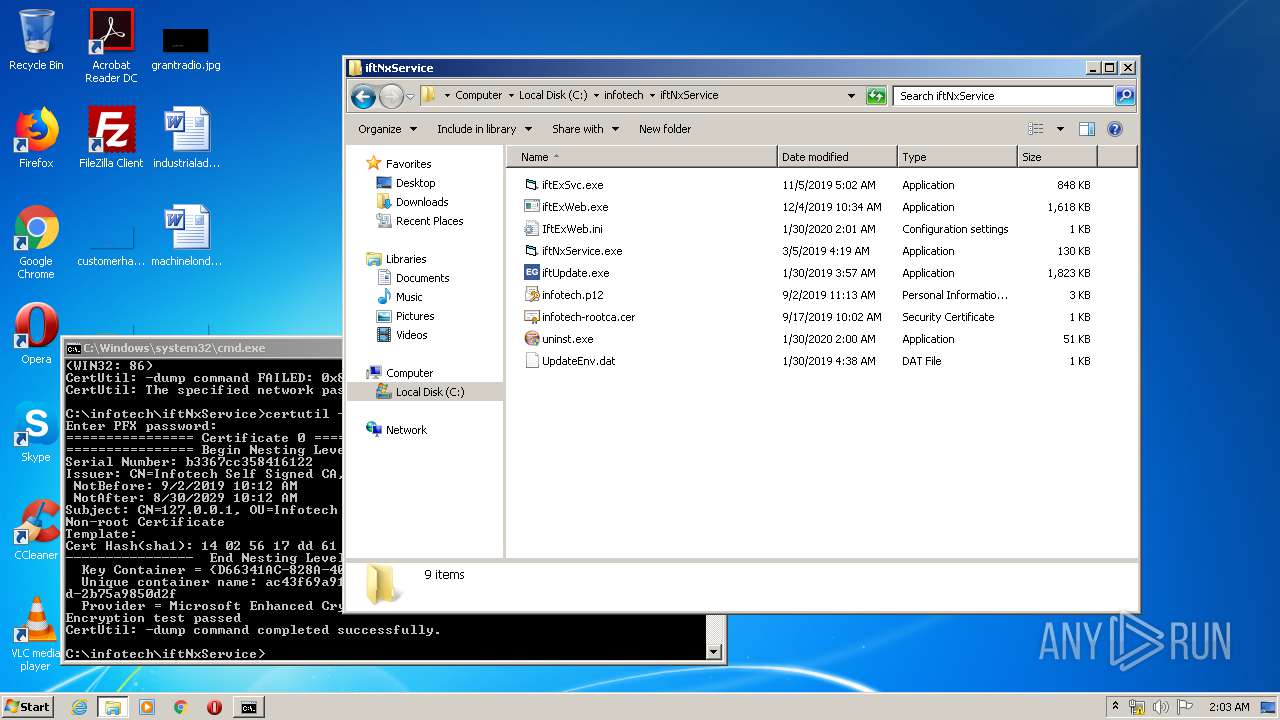Sort by Name column header

coord(641,157)
